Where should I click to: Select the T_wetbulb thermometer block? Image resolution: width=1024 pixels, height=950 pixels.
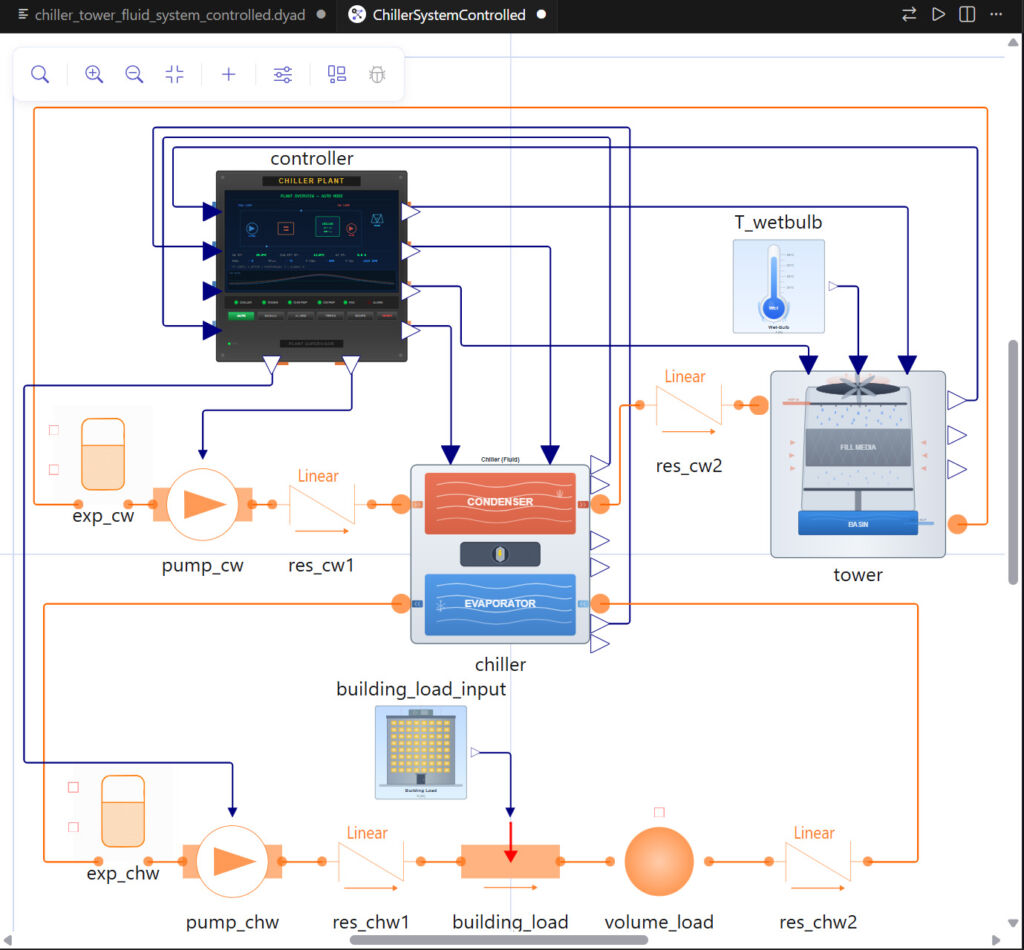pyautogui.click(x=778, y=286)
